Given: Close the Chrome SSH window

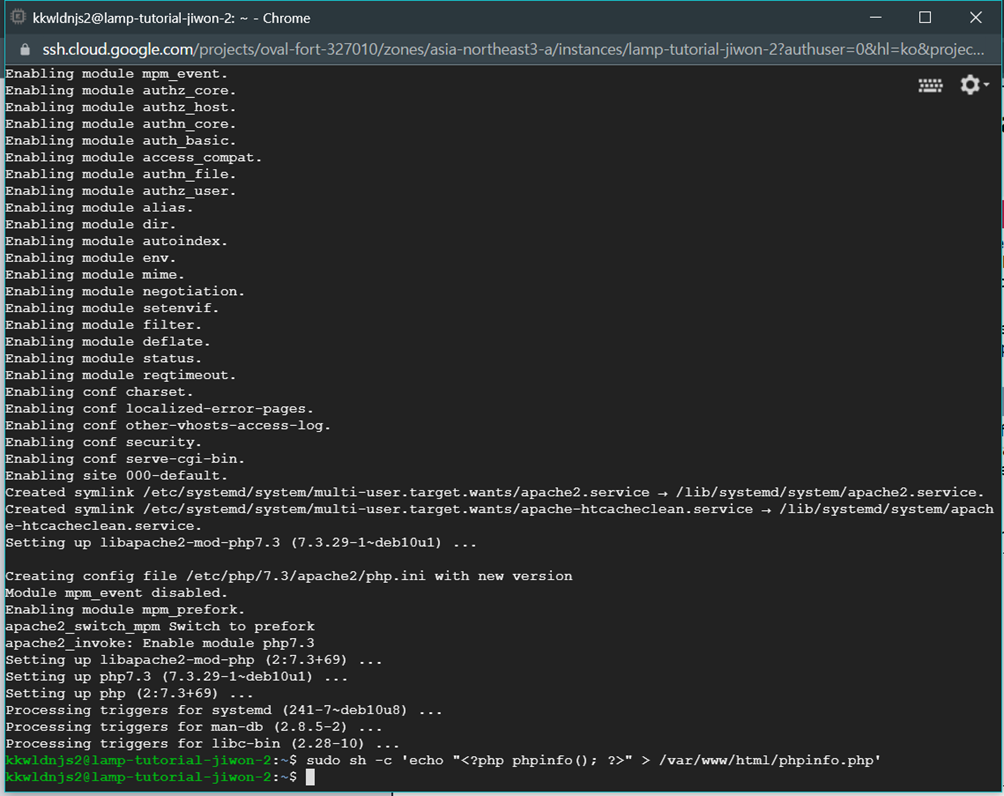Looking at the screenshot, I should click(x=975, y=18).
